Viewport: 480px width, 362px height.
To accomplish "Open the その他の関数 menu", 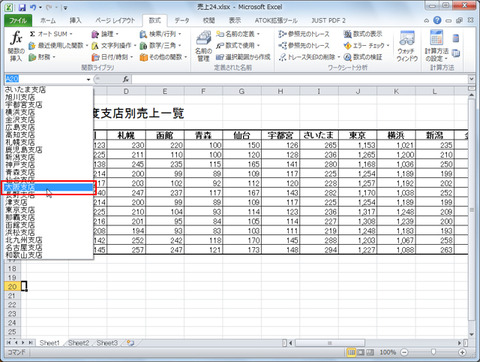I will click(163, 57).
